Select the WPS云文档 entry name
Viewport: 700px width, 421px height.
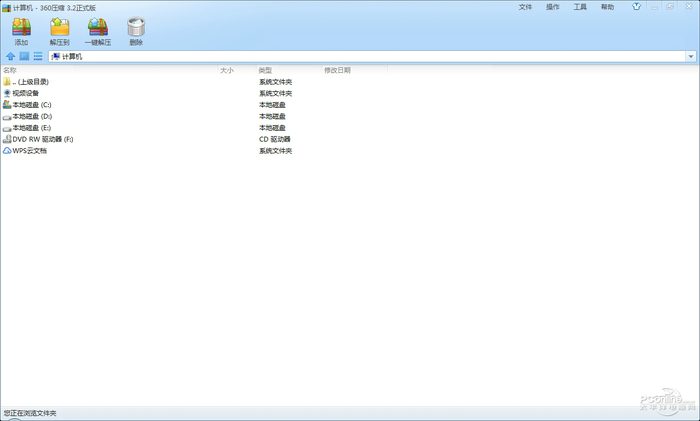coord(29,151)
